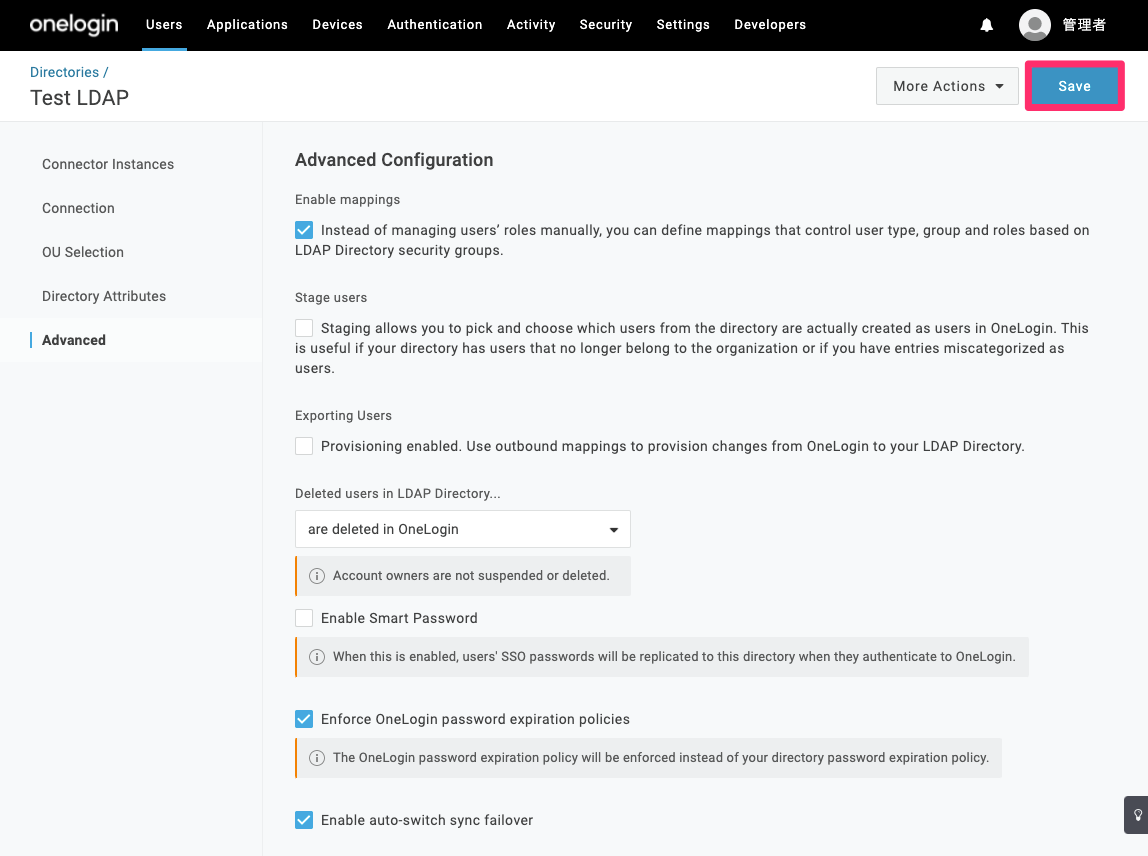Switch to Directory Attributes section
This screenshot has height=856, width=1148.
104,297
